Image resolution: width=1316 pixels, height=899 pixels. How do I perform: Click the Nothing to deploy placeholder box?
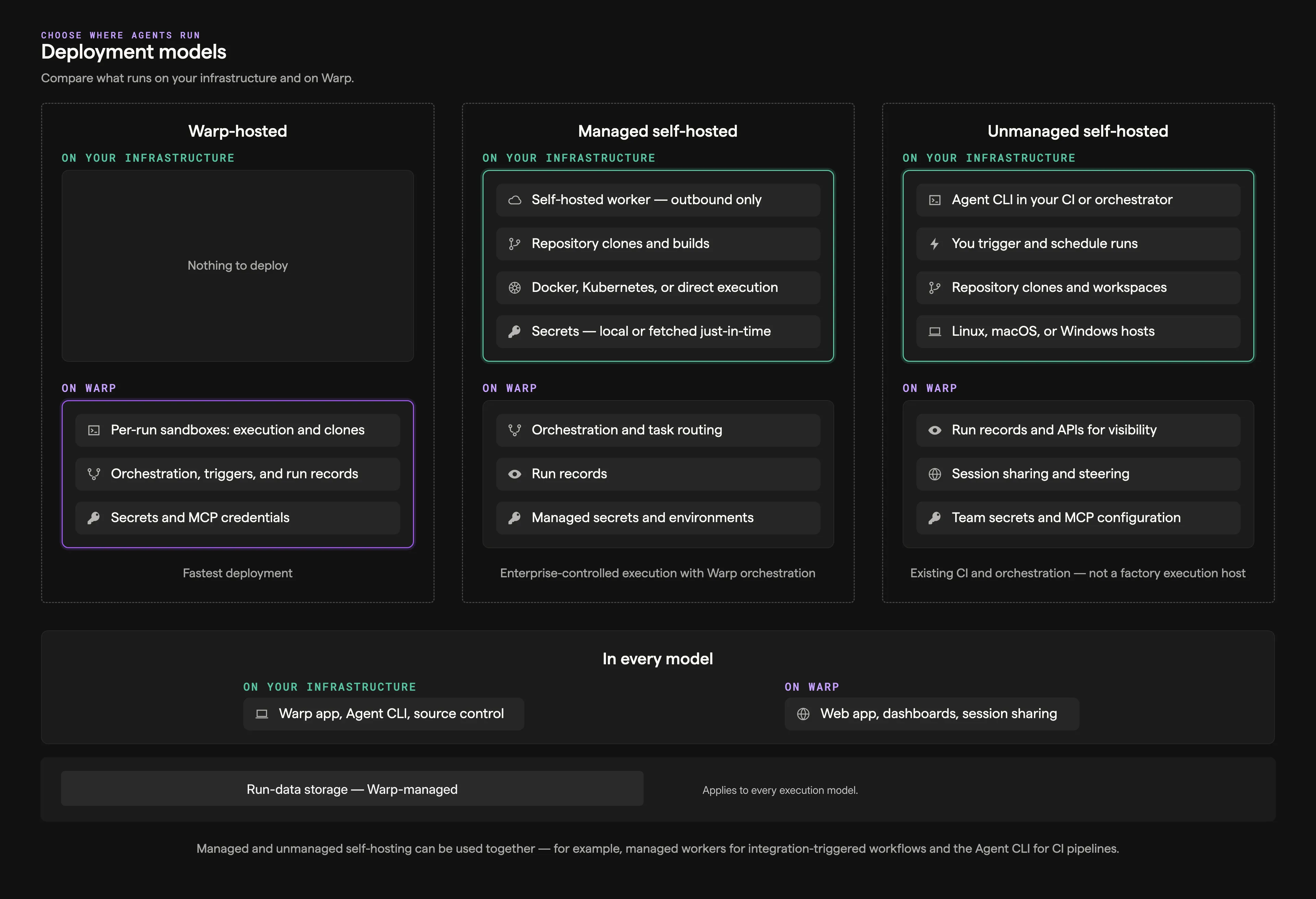[237, 266]
